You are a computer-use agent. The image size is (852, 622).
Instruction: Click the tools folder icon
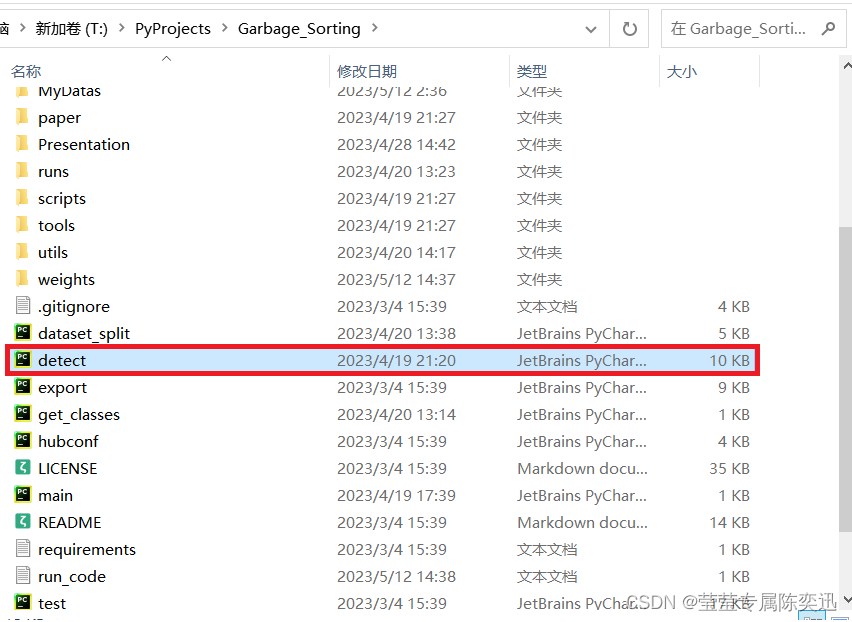coord(22,225)
